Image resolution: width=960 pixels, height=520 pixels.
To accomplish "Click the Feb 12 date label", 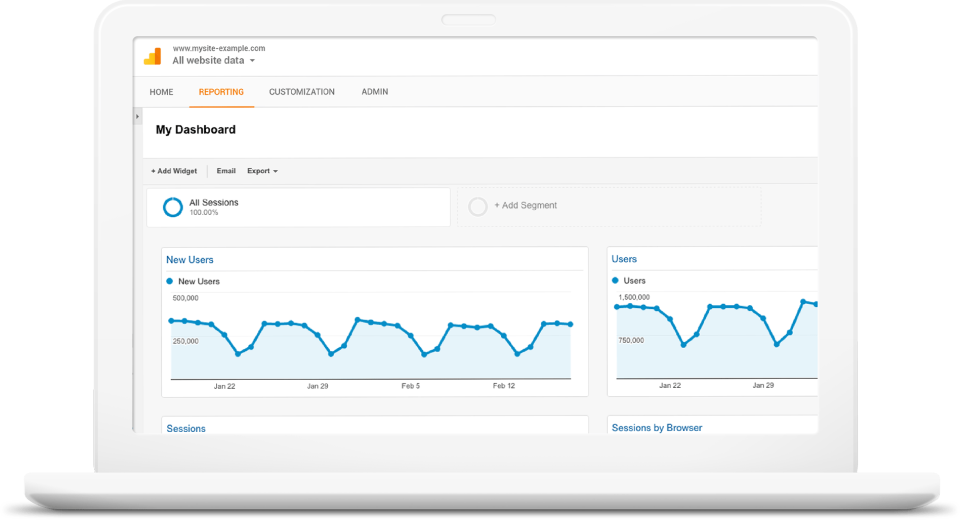I will click(504, 386).
